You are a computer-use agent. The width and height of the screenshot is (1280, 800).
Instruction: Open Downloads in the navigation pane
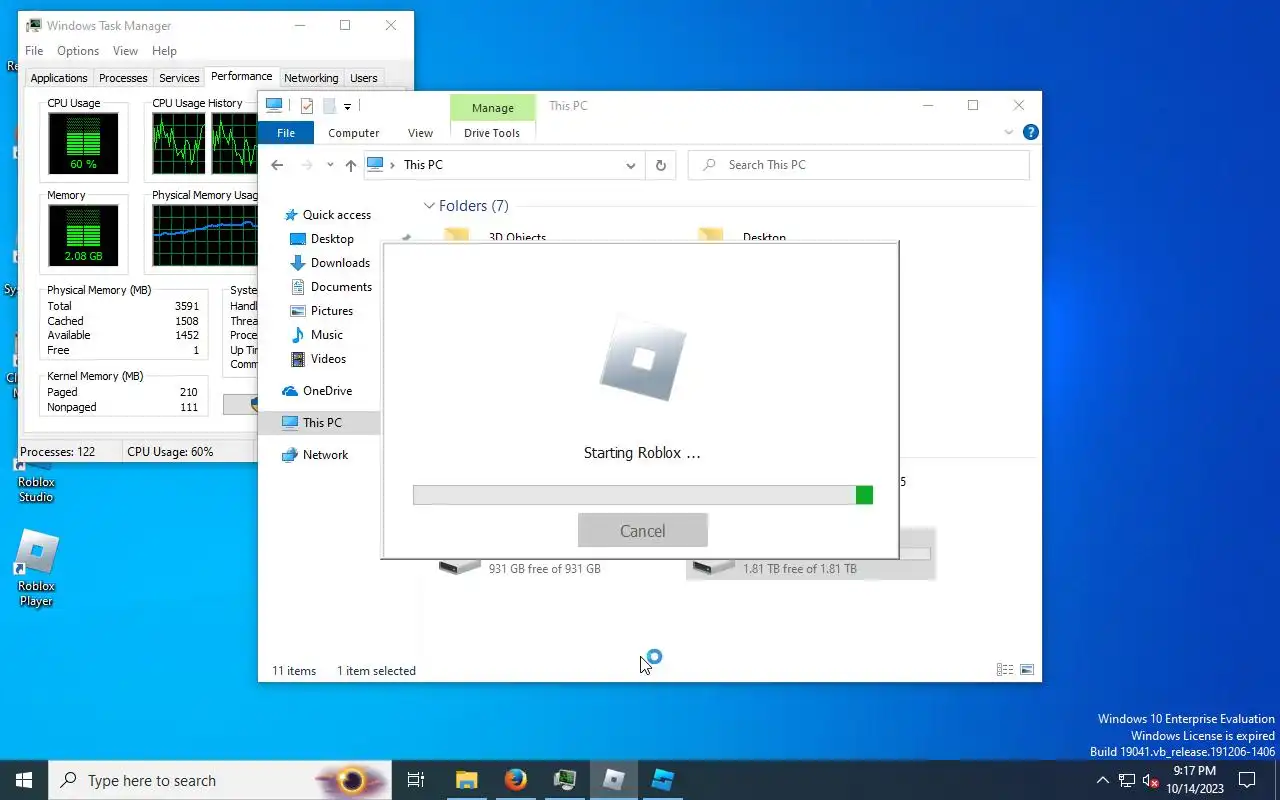(330, 263)
